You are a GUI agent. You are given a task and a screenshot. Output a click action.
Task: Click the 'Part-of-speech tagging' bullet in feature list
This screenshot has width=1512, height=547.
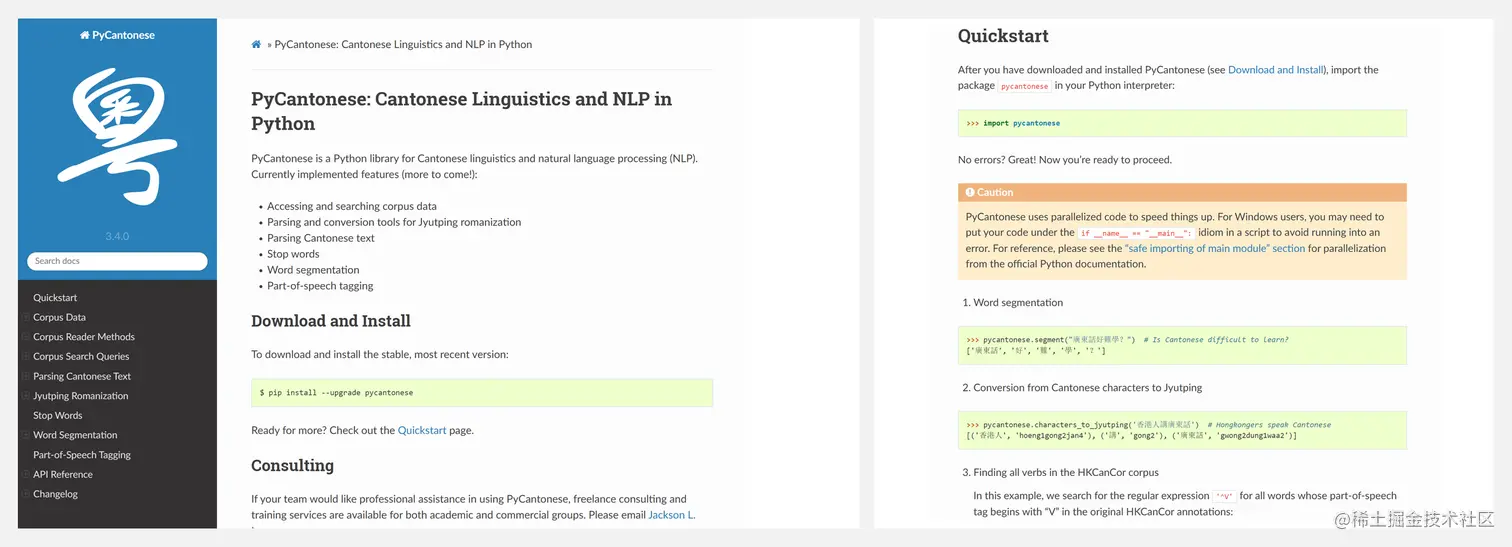click(320, 286)
